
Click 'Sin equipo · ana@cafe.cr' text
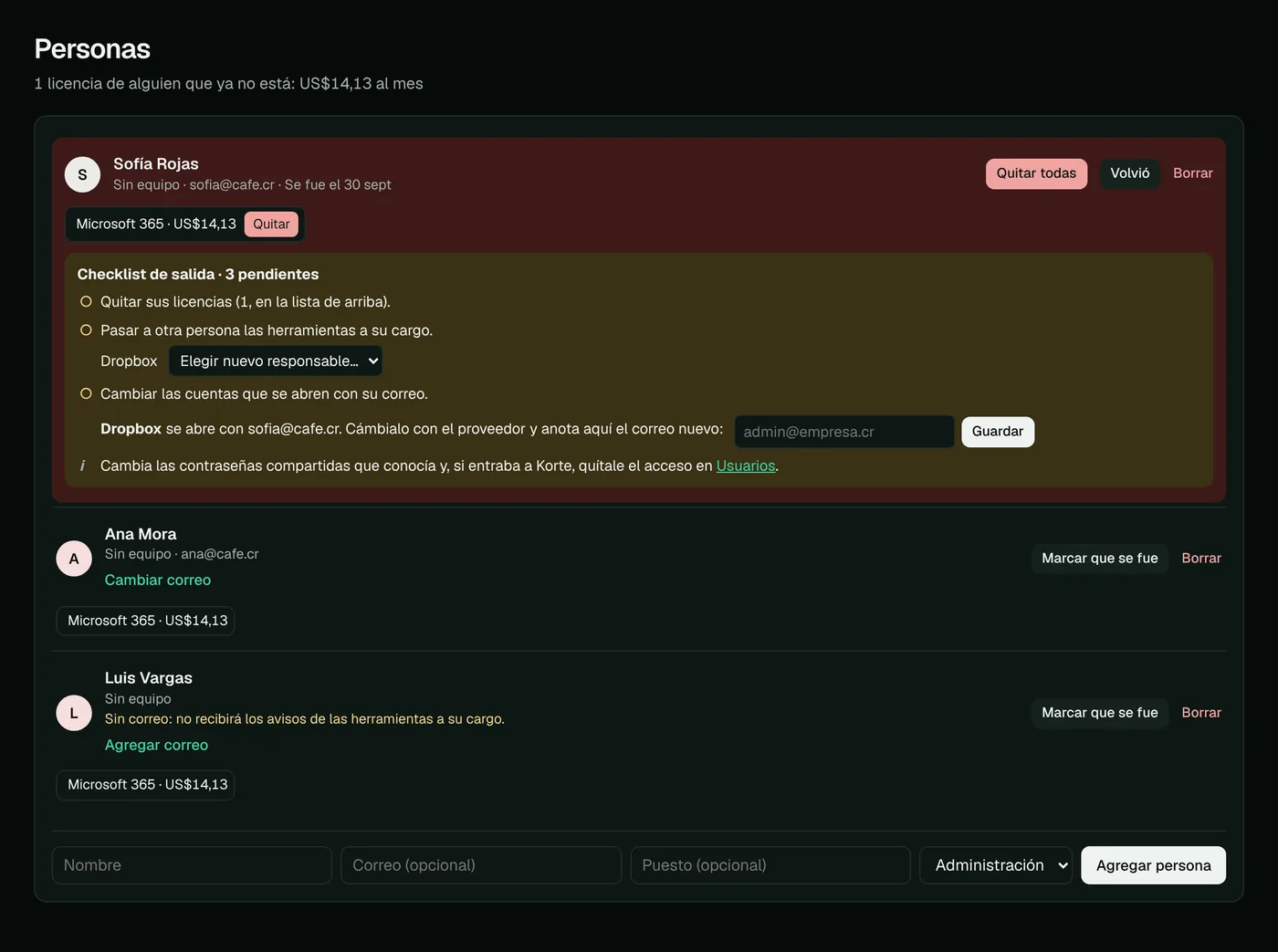click(182, 554)
